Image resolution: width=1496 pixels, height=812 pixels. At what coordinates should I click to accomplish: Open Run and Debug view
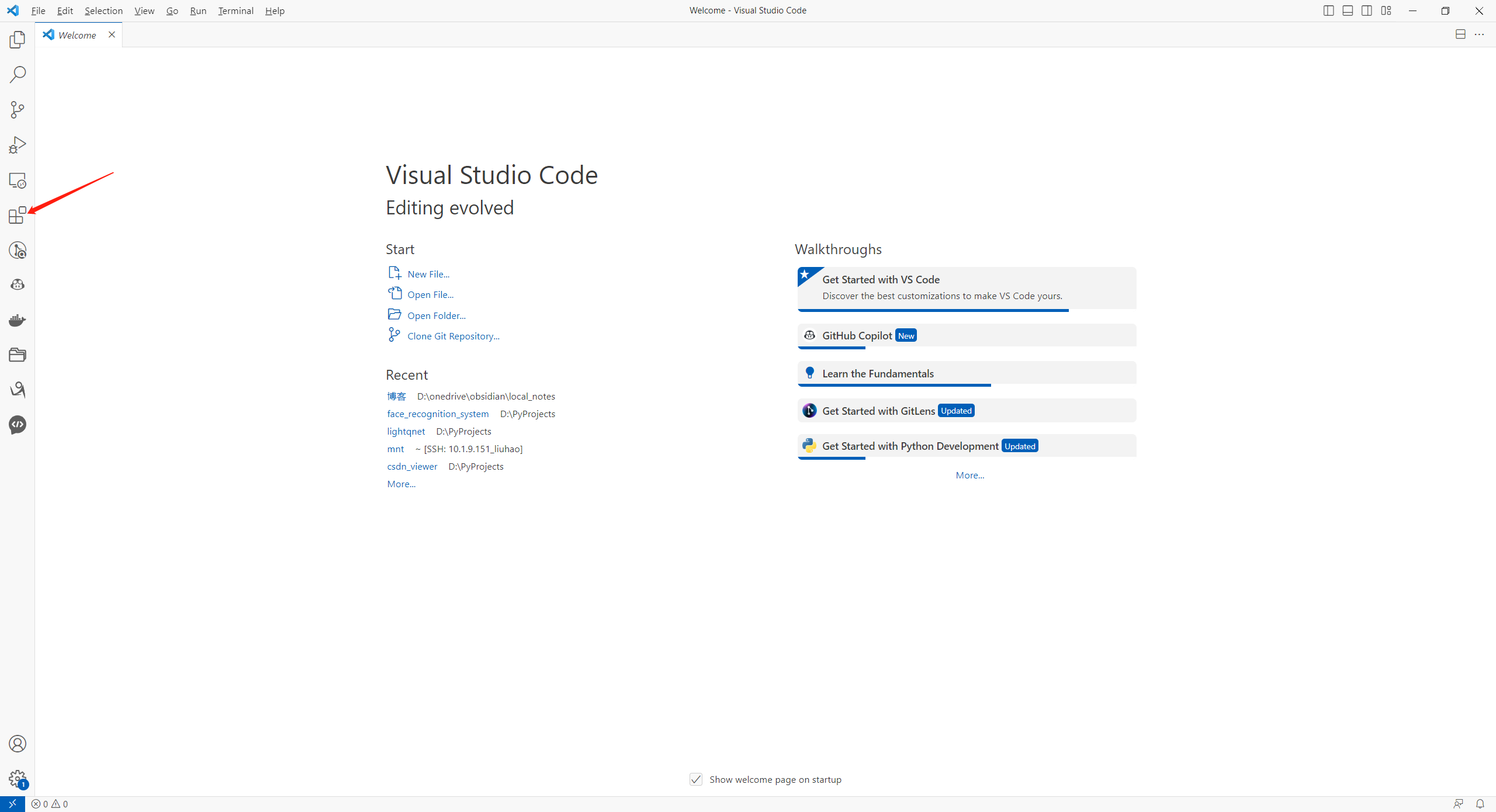click(x=18, y=145)
